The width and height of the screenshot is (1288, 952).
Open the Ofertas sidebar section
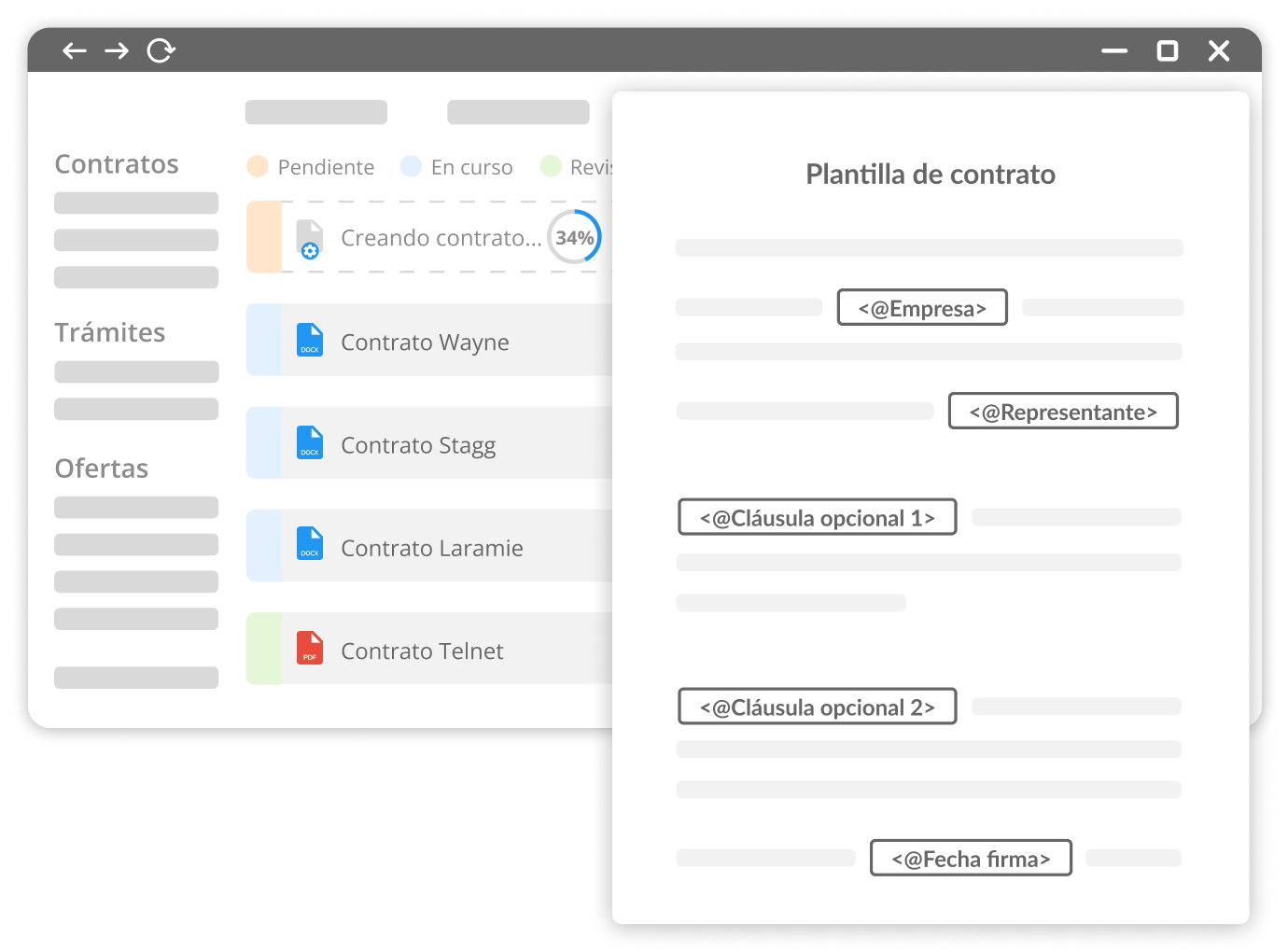102,469
